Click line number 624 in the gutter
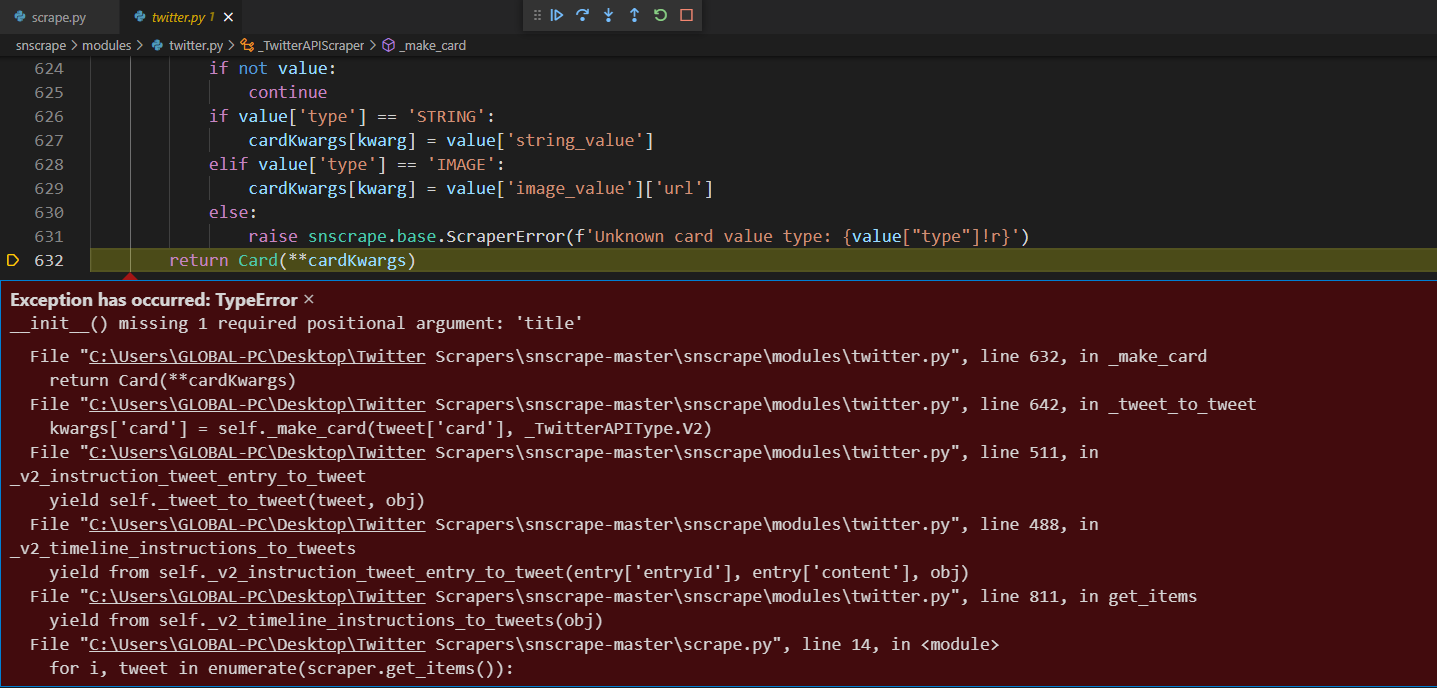 click(x=48, y=68)
